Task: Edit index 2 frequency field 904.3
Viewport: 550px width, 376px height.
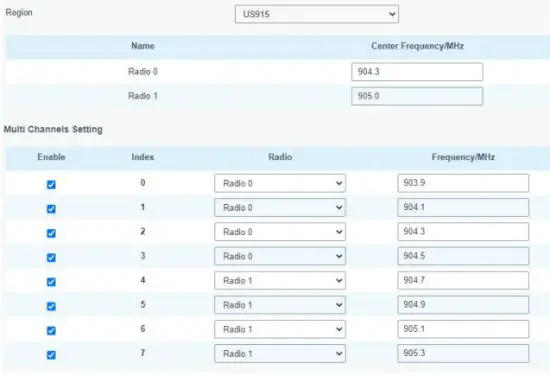Action: 463,232
